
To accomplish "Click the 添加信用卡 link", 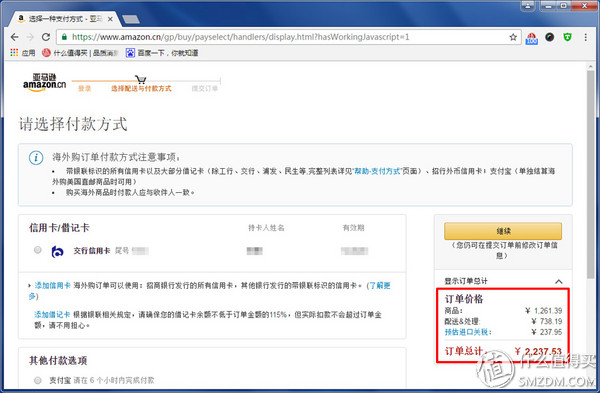I will click(x=52, y=285).
